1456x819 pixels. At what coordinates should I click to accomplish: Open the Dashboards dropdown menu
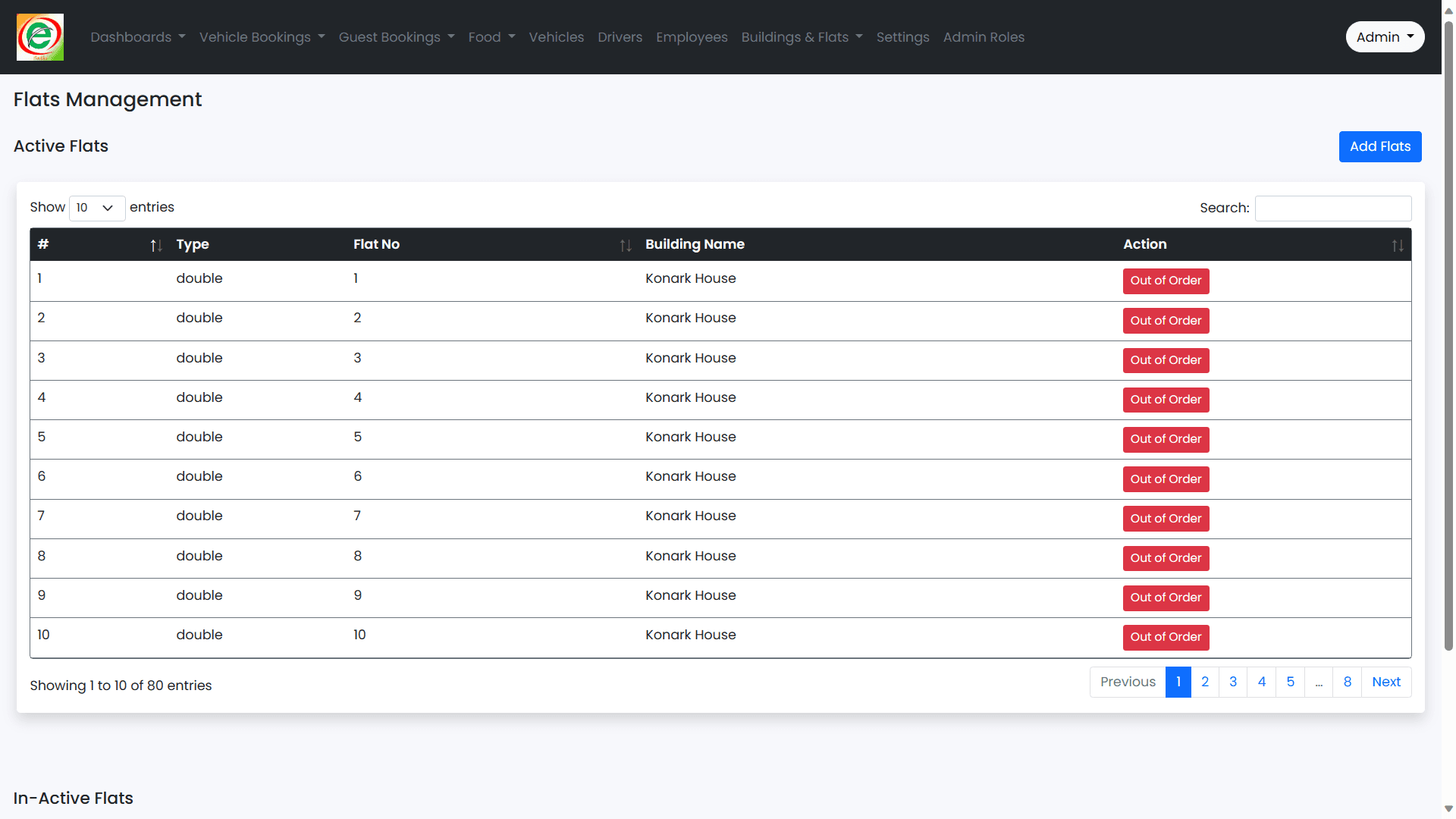pos(137,37)
